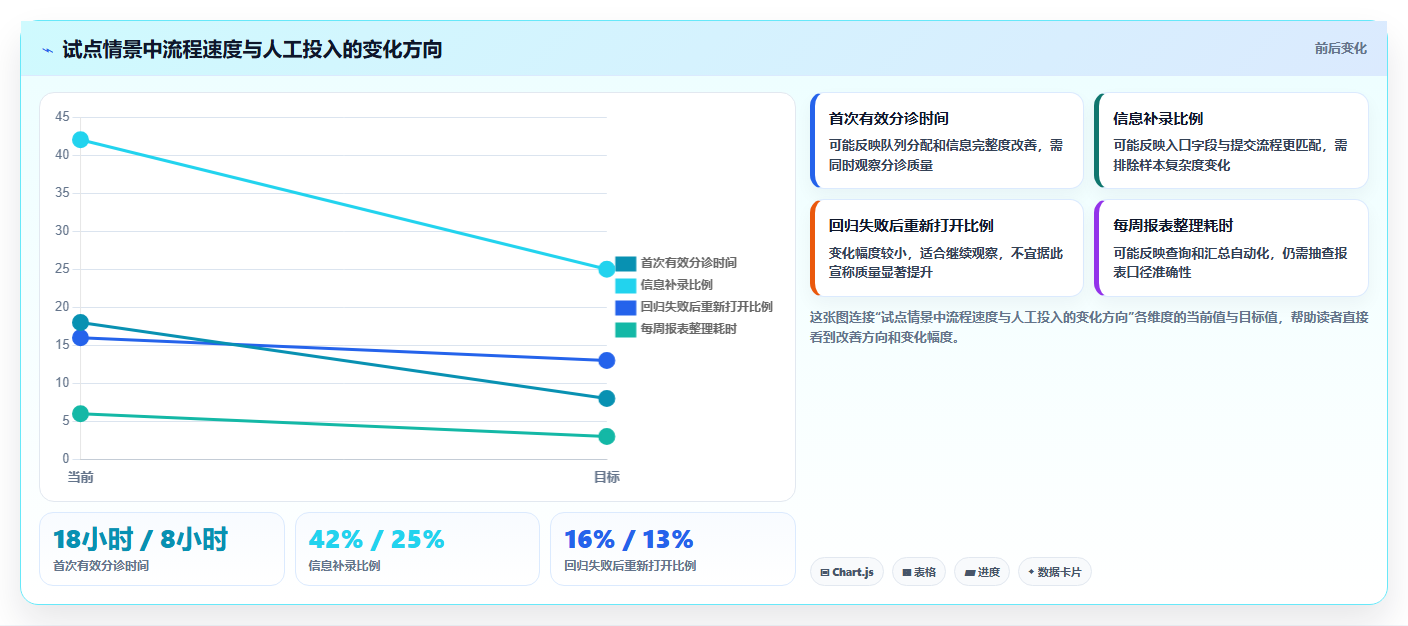
Task: Select the 16% / 13% stat card
Action: tap(673, 549)
